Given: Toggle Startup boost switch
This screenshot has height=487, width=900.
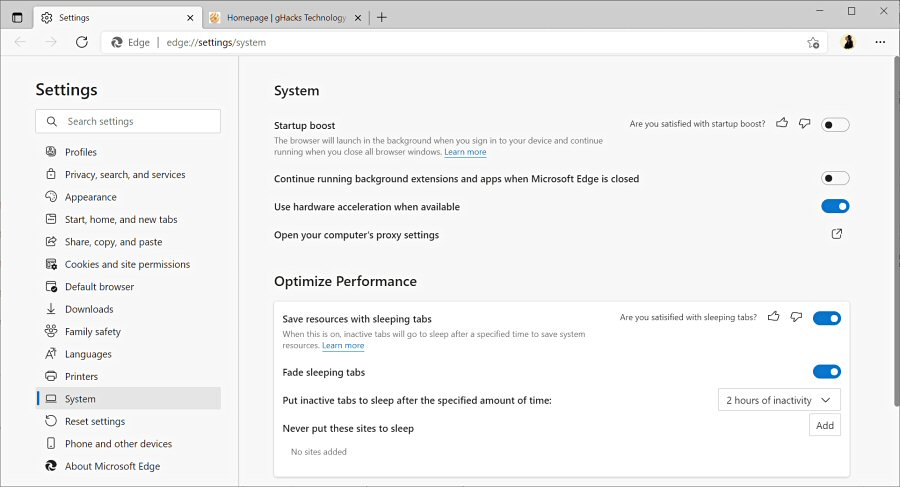Looking at the screenshot, I should click(x=835, y=125).
